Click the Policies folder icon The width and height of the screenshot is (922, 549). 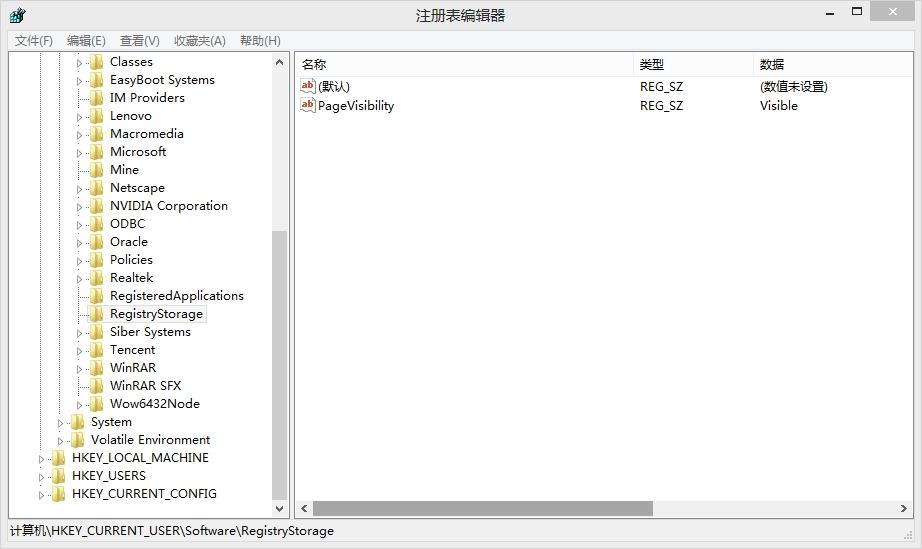96,260
